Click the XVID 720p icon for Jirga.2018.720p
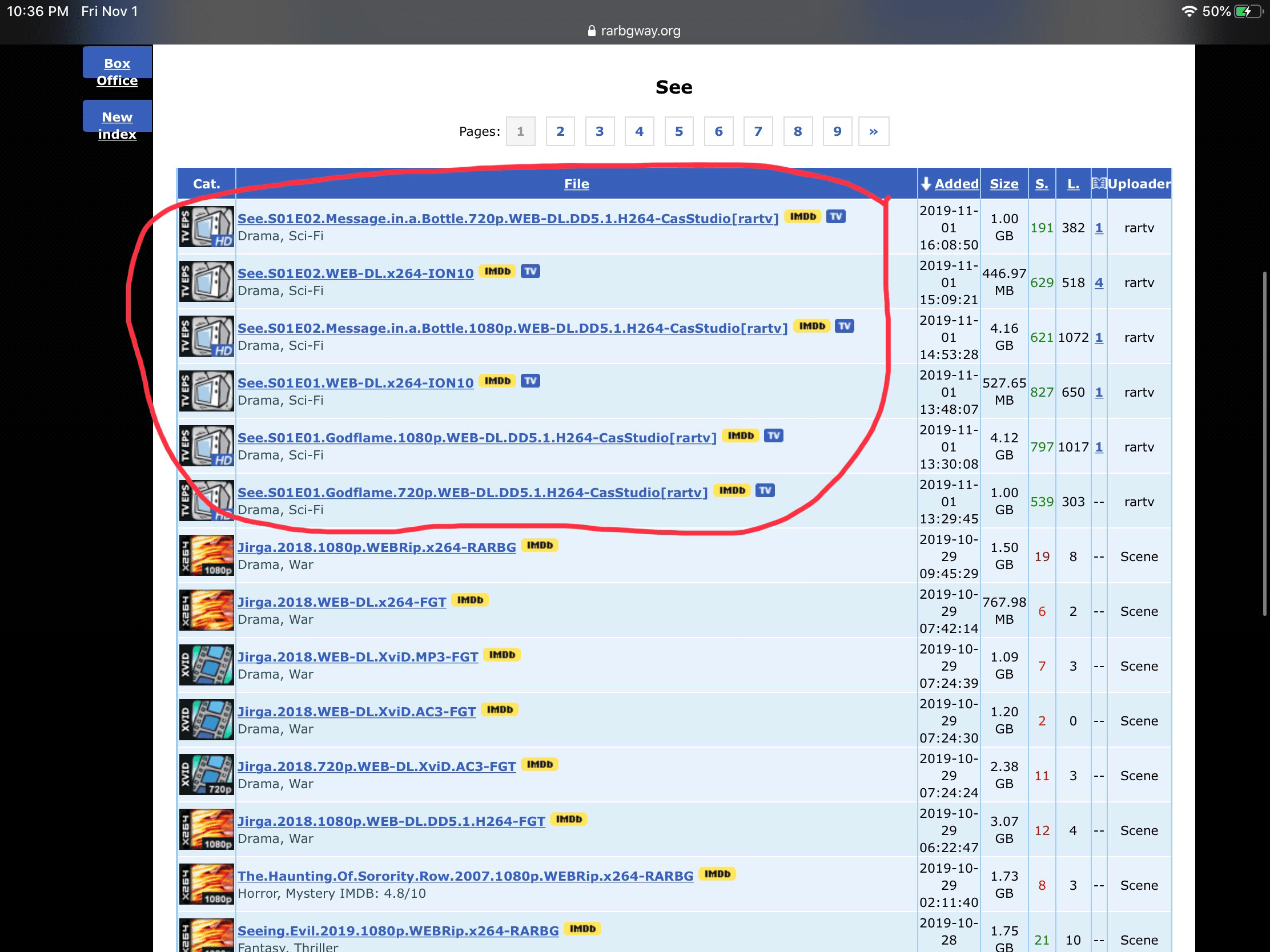 point(206,774)
